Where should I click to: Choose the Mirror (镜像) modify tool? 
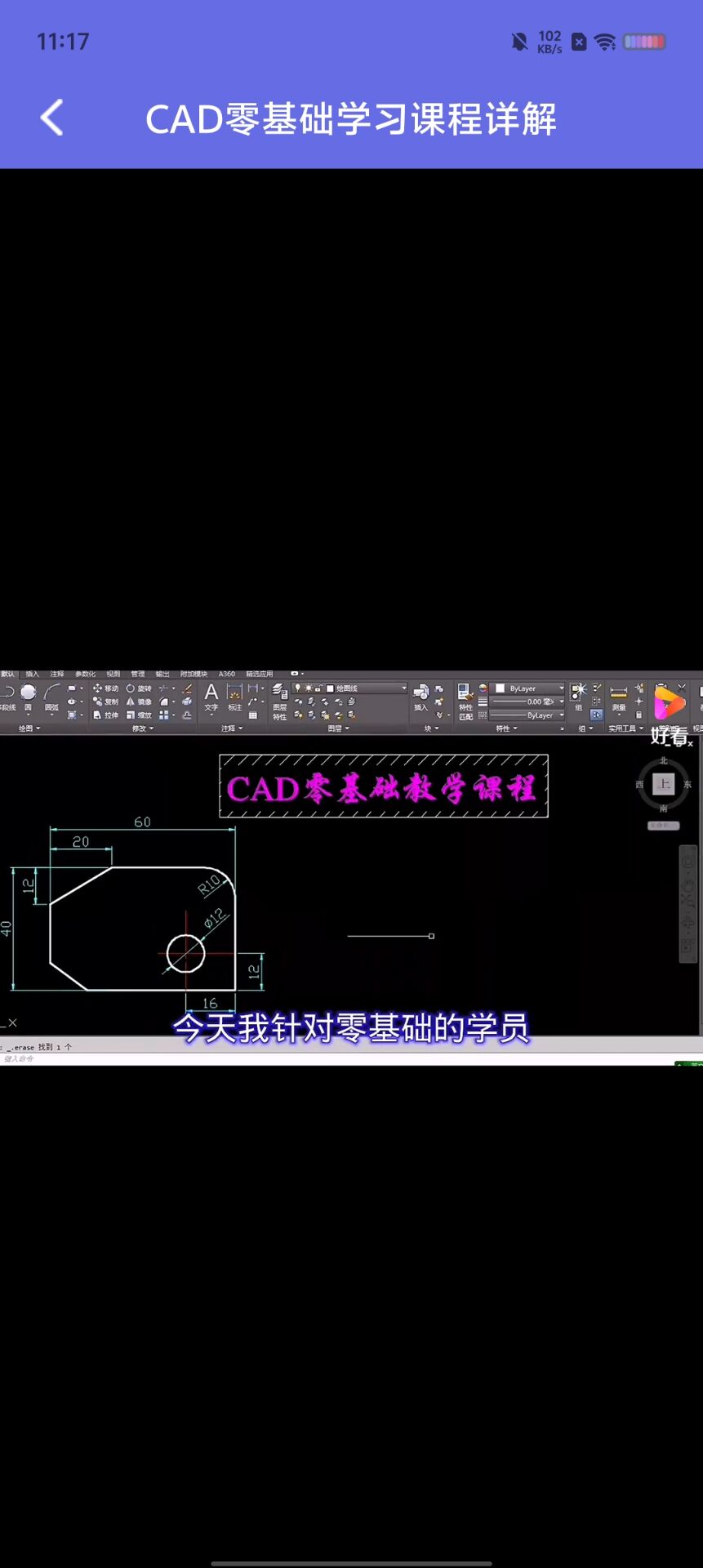[139, 702]
